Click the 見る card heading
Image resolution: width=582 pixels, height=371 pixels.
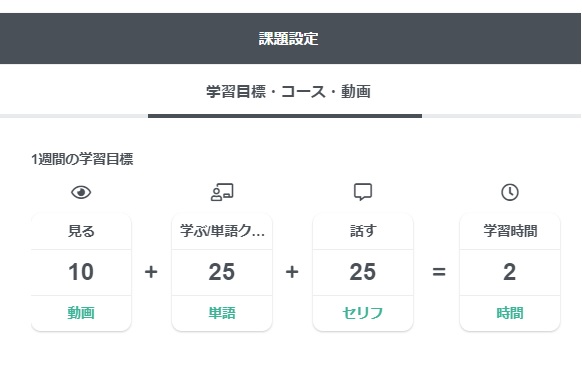tap(81, 231)
